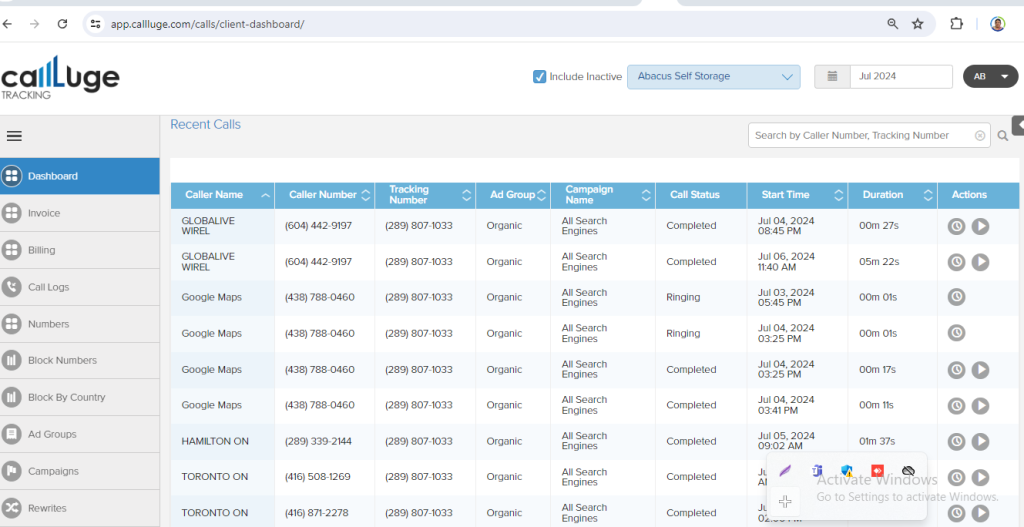Open the Campaigns sidebar section
The width and height of the screenshot is (1024, 527).
[53, 471]
